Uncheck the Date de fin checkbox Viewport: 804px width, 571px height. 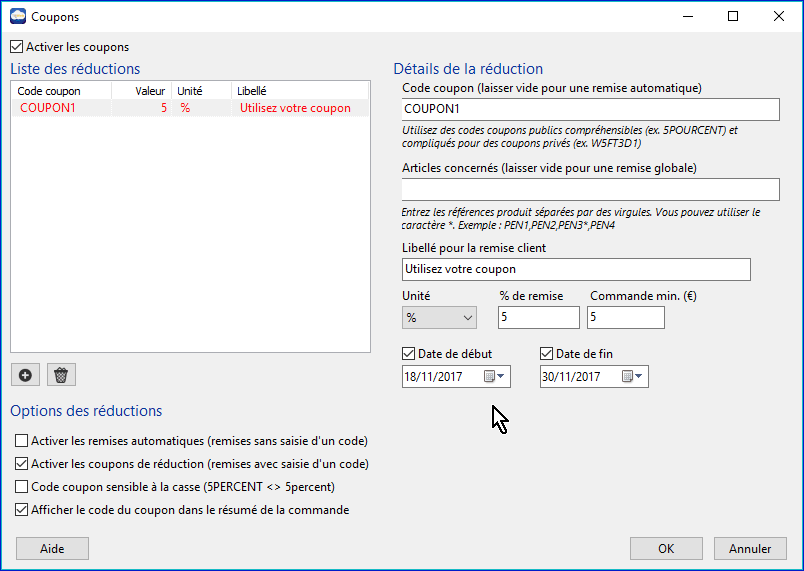[547, 353]
